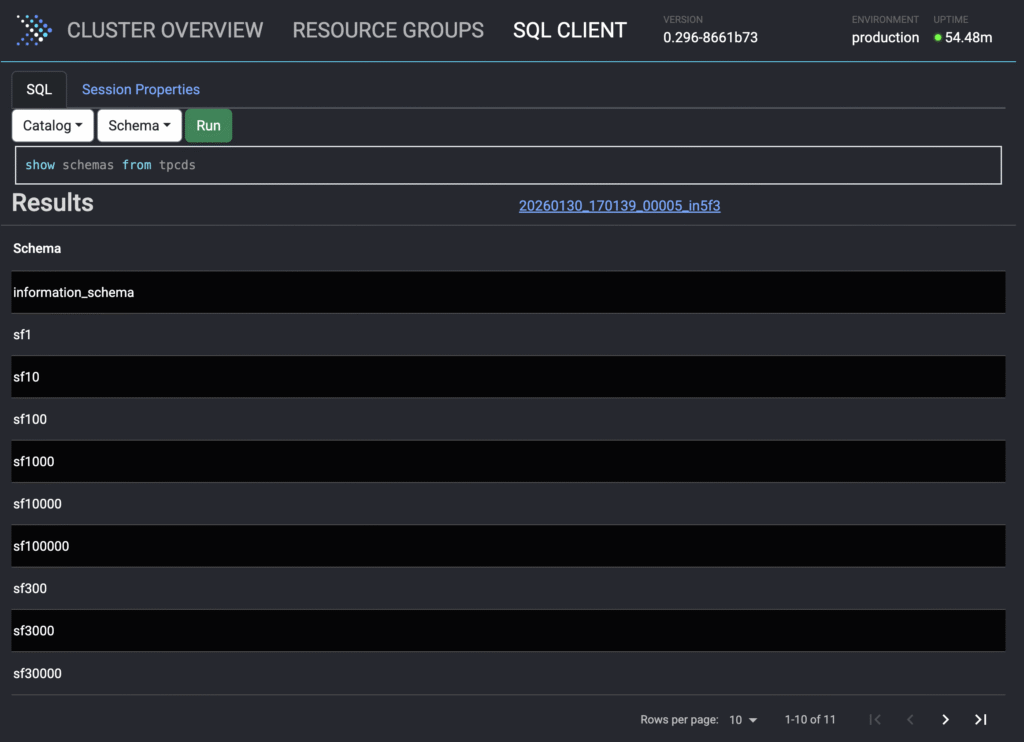Go to the first results page
The image size is (1024, 742).
(x=875, y=720)
